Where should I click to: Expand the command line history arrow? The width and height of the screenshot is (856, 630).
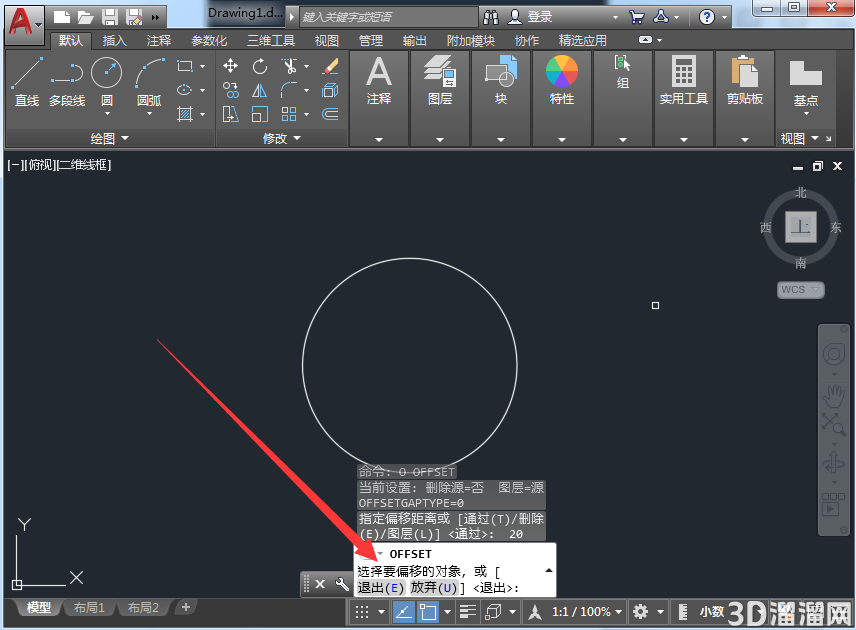pos(549,570)
